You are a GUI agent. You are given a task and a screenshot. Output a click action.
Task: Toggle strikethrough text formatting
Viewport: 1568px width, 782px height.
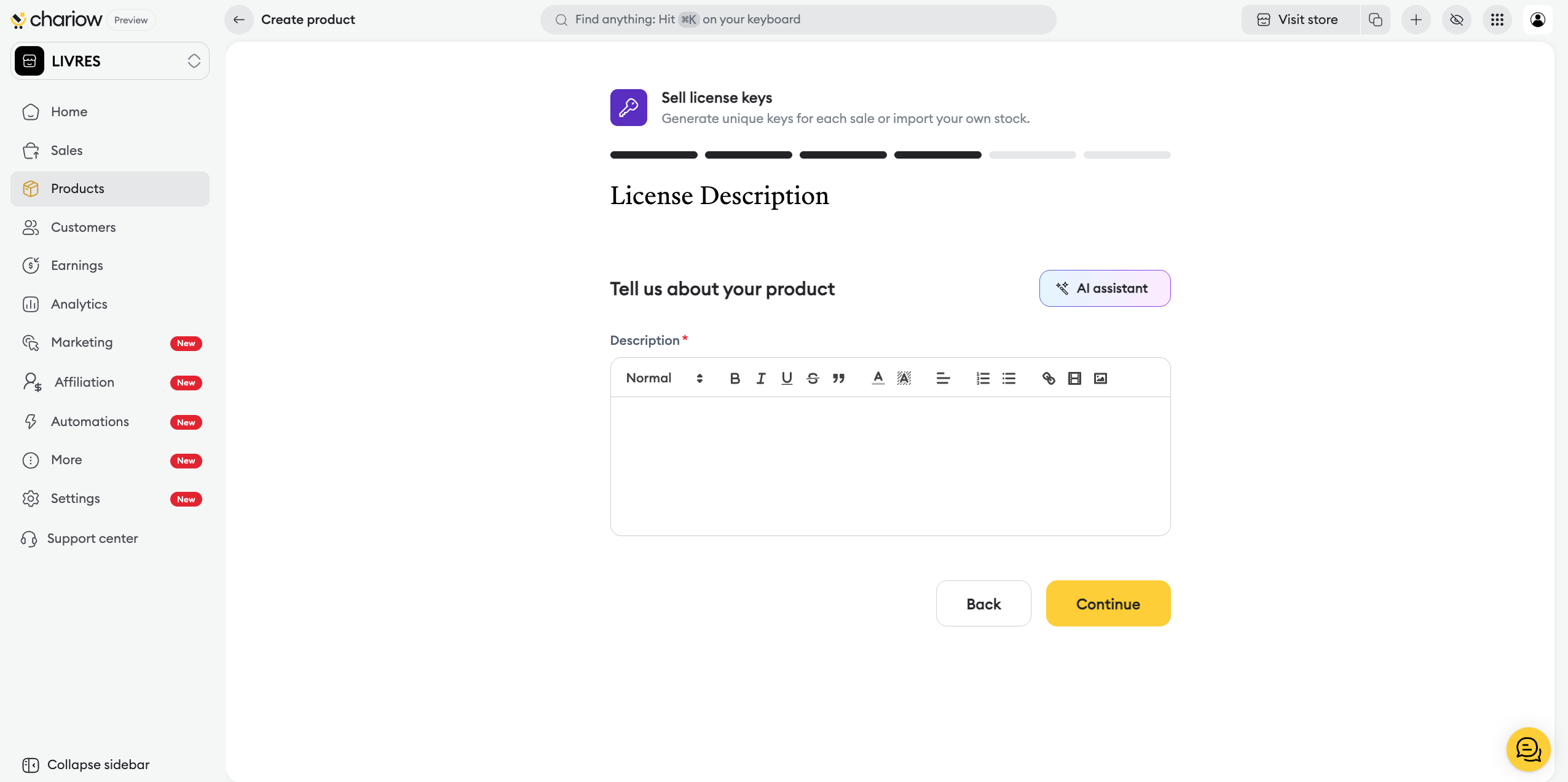tap(813, 378)
